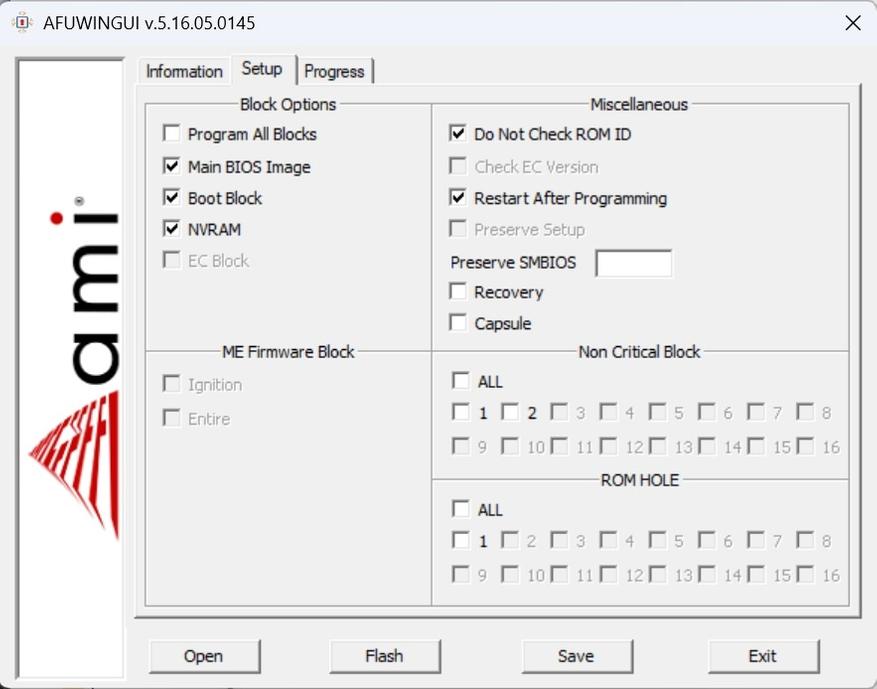
Task: Open the Progress tab
Action: [334, 72]
